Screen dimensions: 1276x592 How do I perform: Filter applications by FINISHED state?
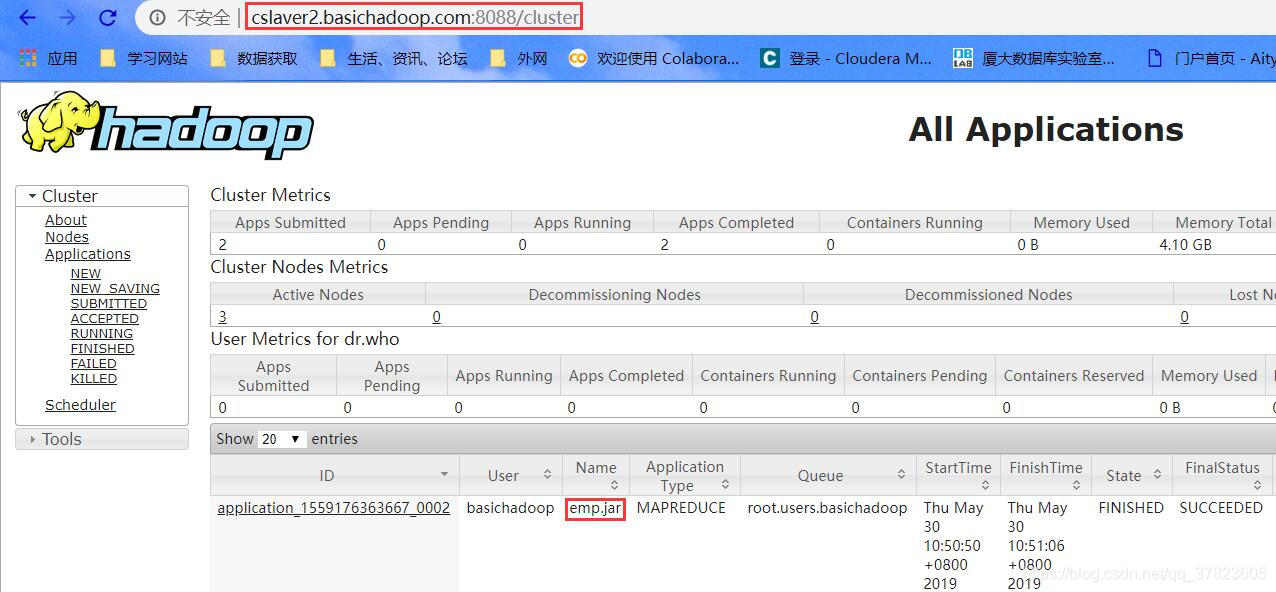(103, 348)
